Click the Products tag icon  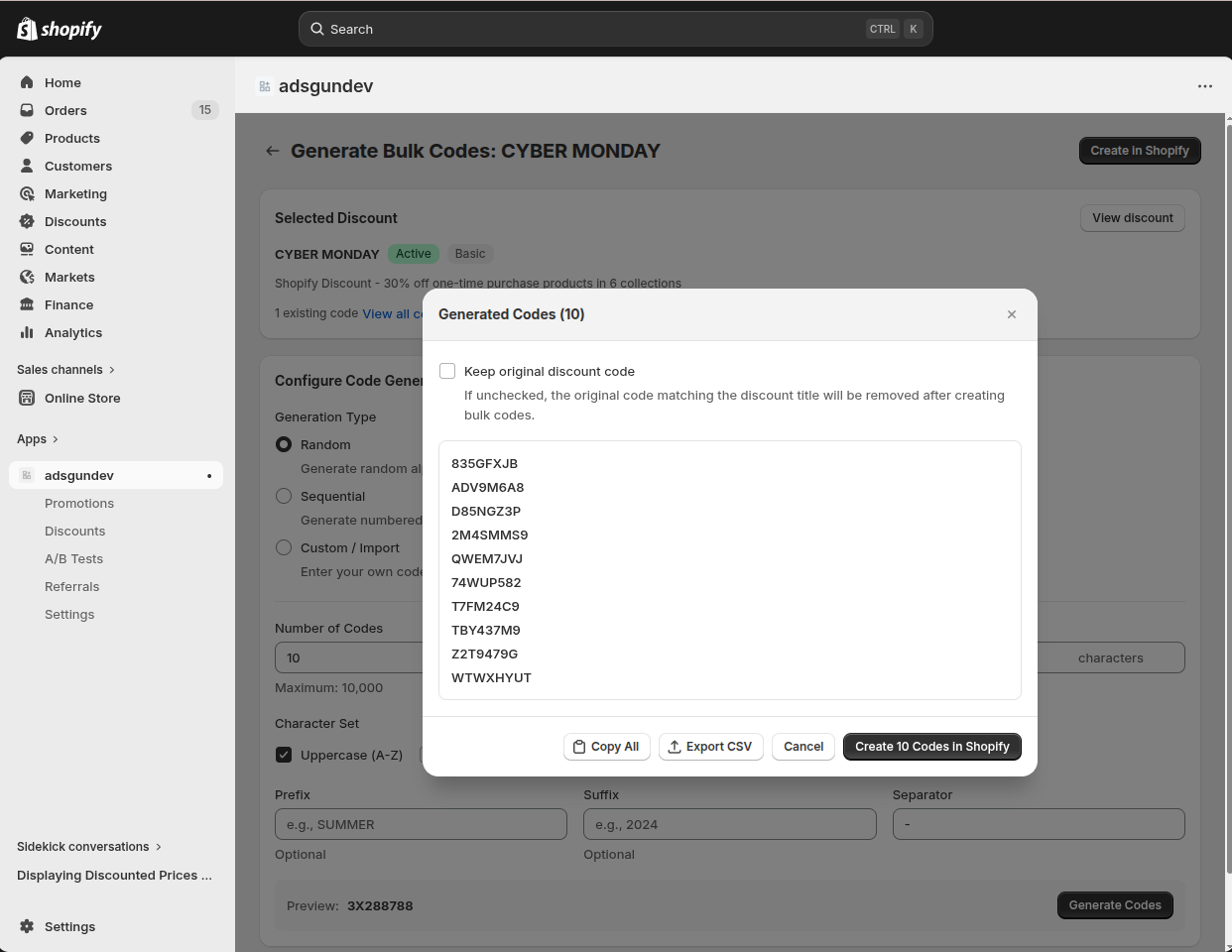tap(27, 138)
